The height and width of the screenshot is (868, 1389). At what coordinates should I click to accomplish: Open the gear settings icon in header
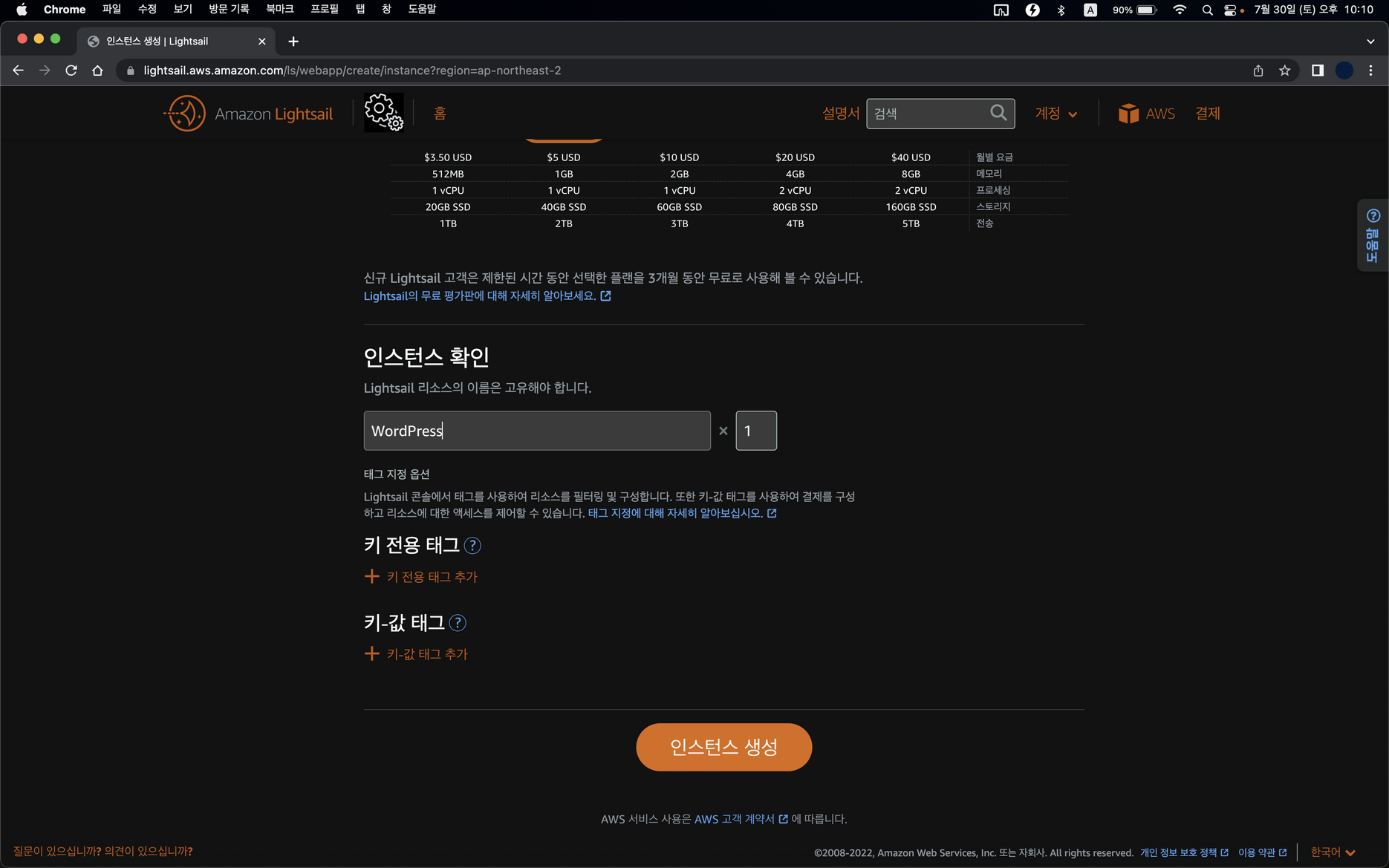pyautogui.click(x=384, y=113)
